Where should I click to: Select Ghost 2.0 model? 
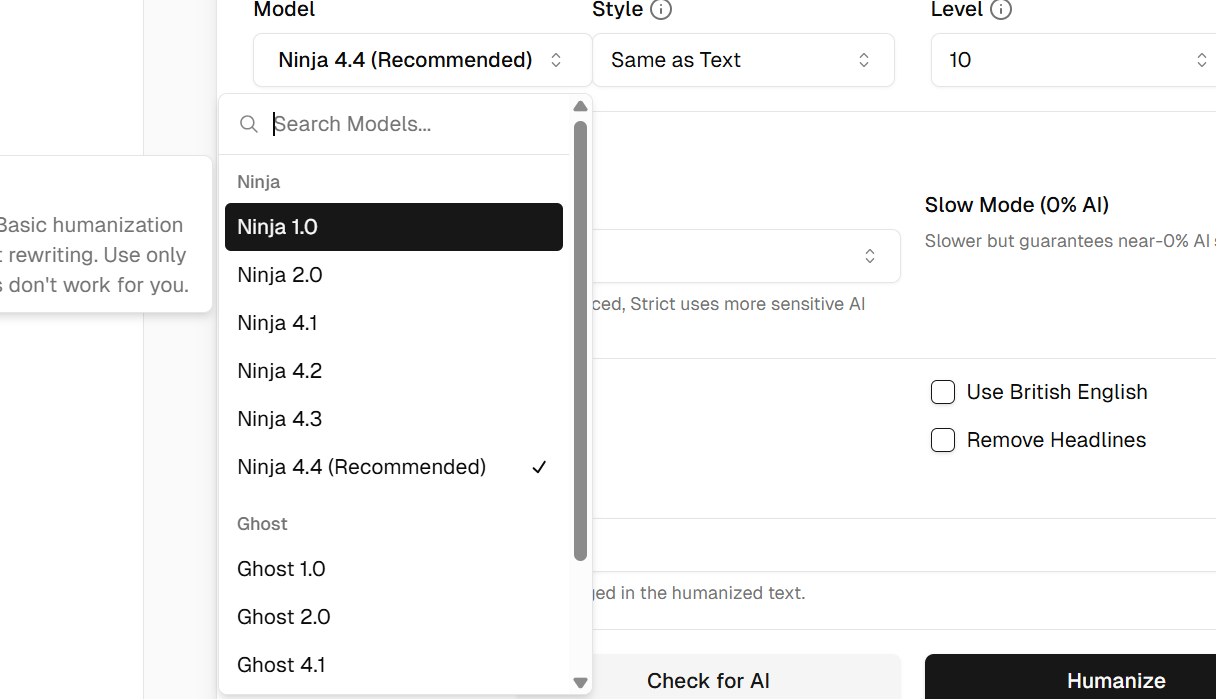pyautogui.click(x=394, y=617)
